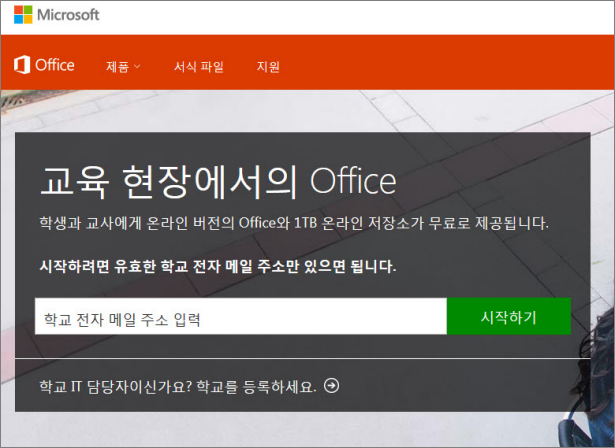Click the Microsoft wordmark text
This screenshot has height=448, width=615.
[x=68, y=15]
